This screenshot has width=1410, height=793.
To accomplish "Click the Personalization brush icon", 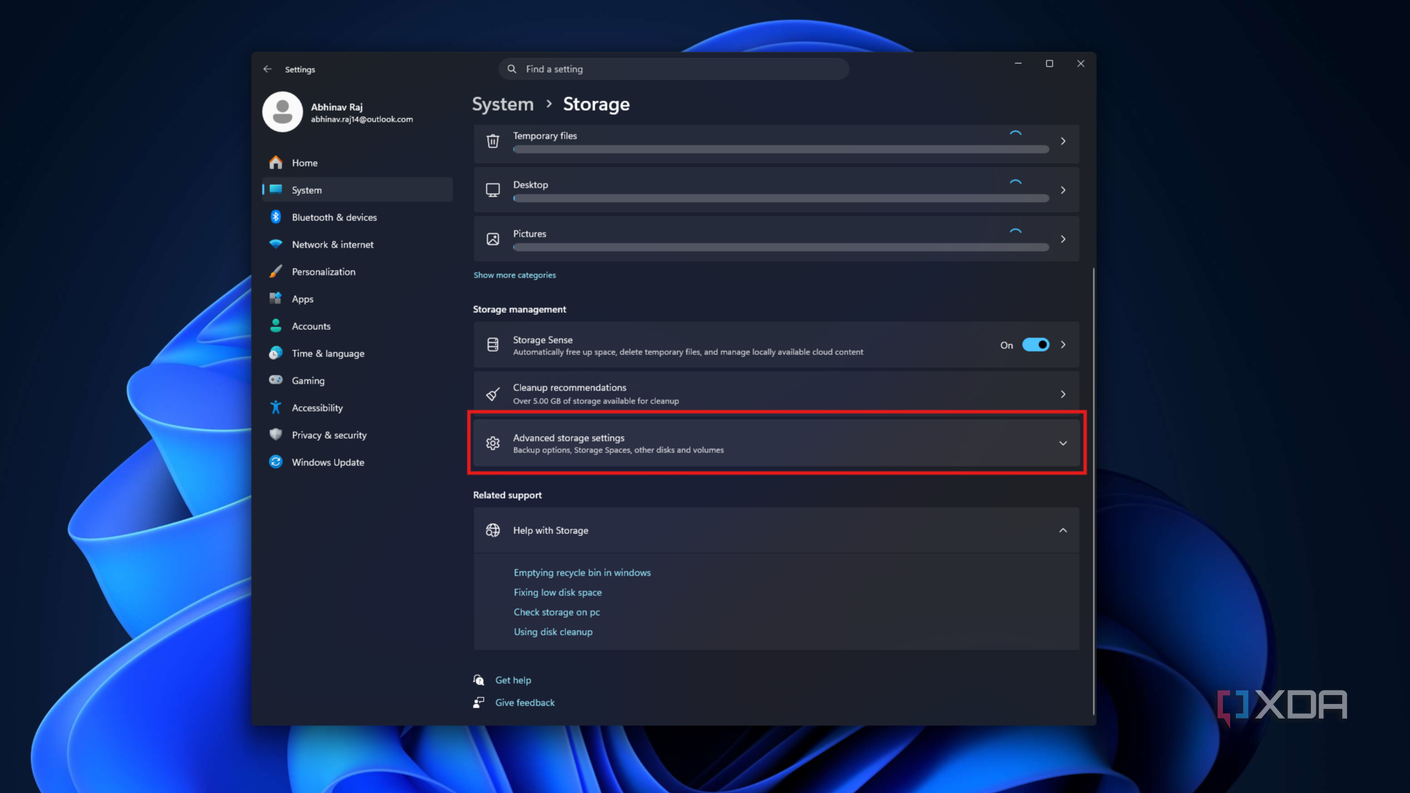I will click(276, 271).
